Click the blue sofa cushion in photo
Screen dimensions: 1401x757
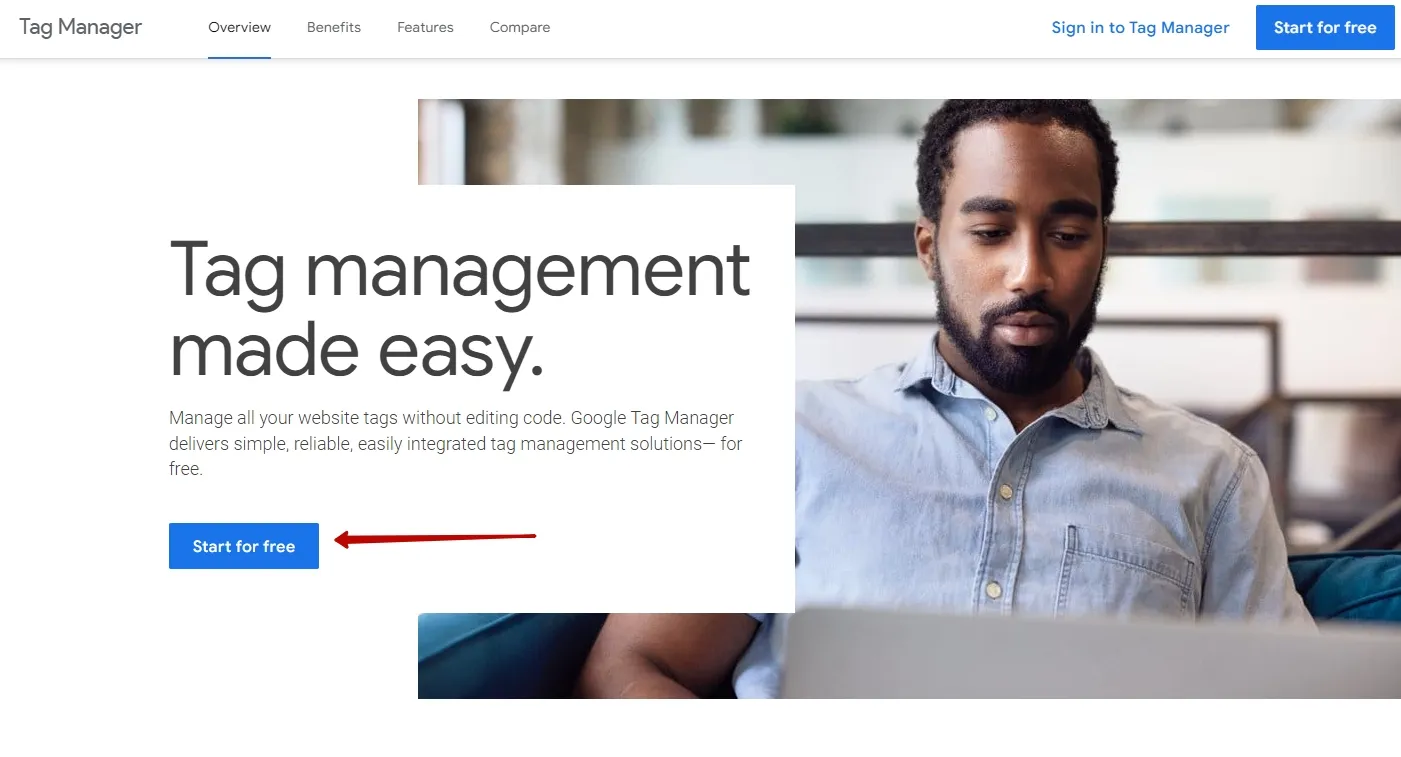[x=1350, y=585]
